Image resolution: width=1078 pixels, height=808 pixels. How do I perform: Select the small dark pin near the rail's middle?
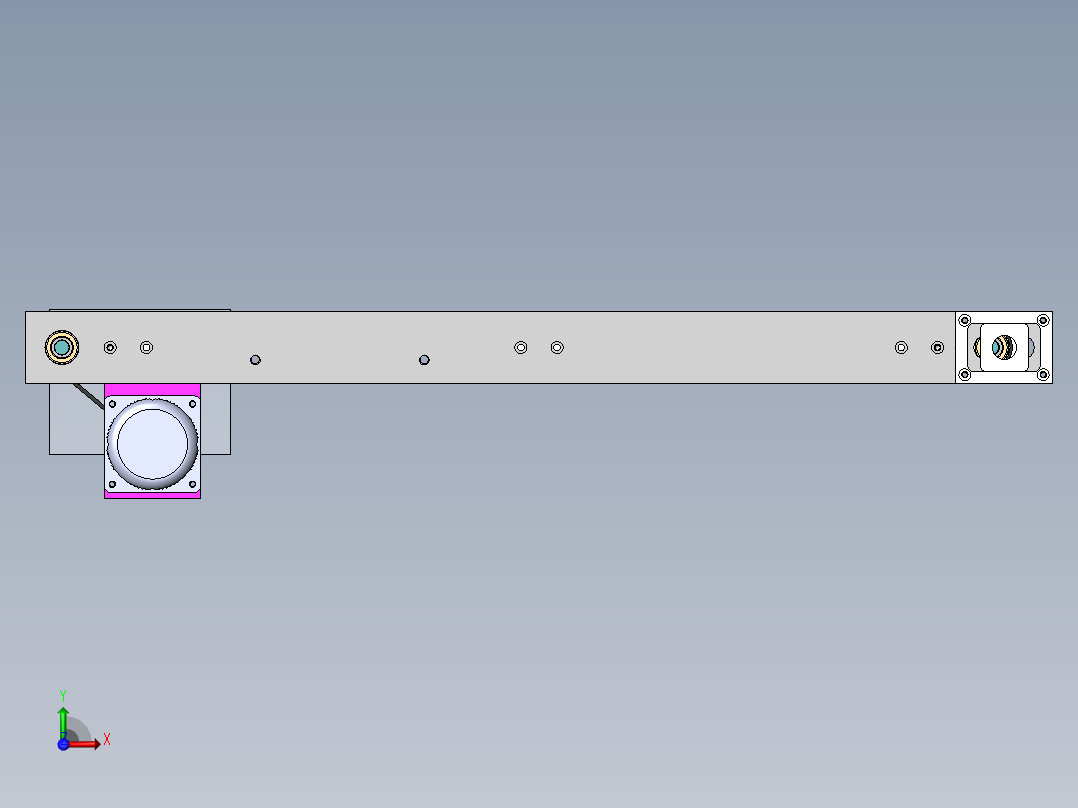click(424, 360)
